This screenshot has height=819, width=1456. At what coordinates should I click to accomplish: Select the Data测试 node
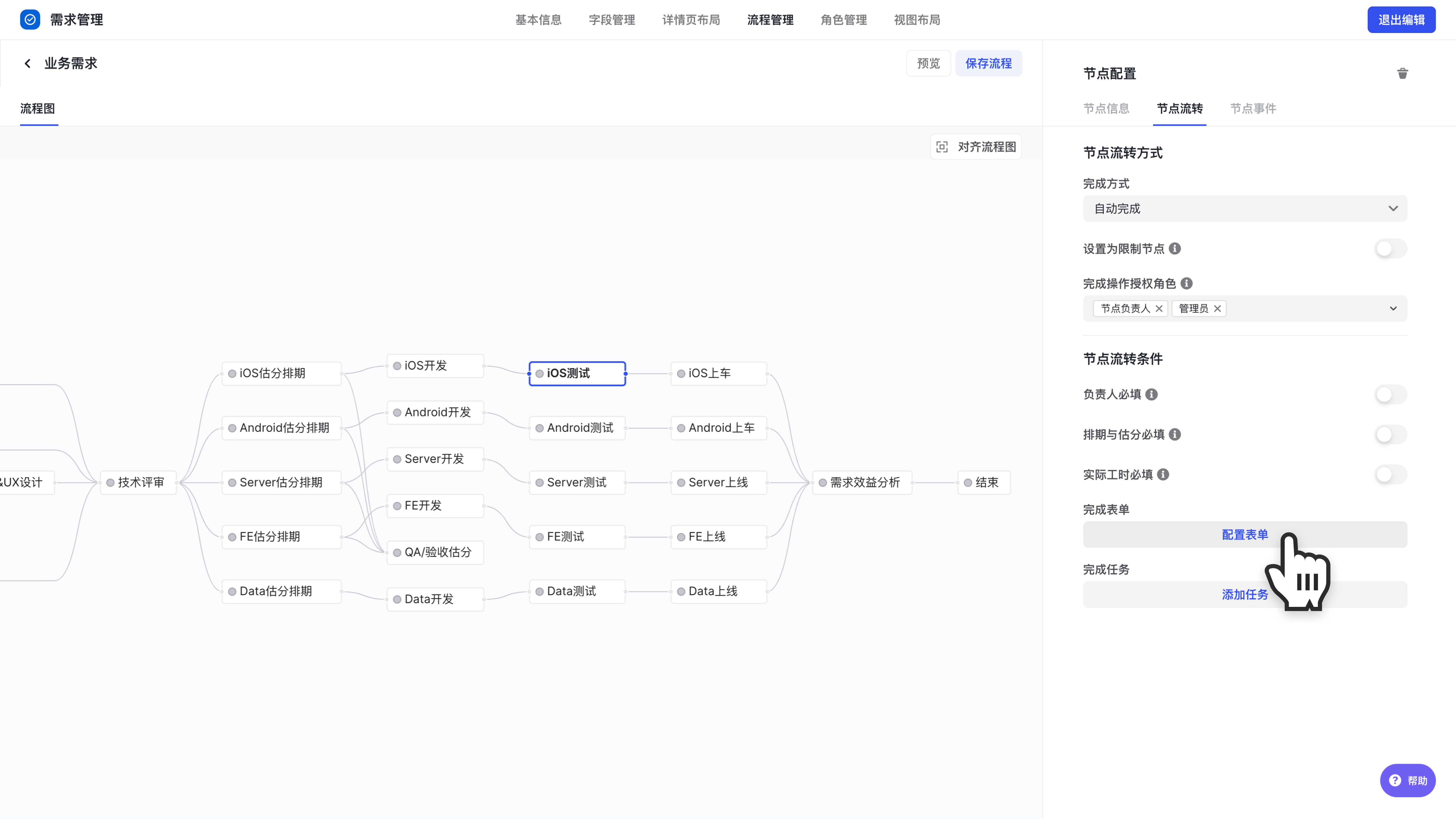577,592
